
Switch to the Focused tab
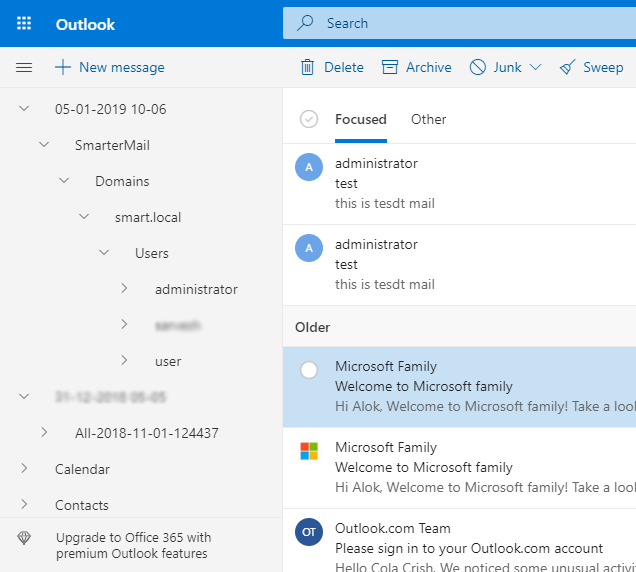(x=361, y=120)
